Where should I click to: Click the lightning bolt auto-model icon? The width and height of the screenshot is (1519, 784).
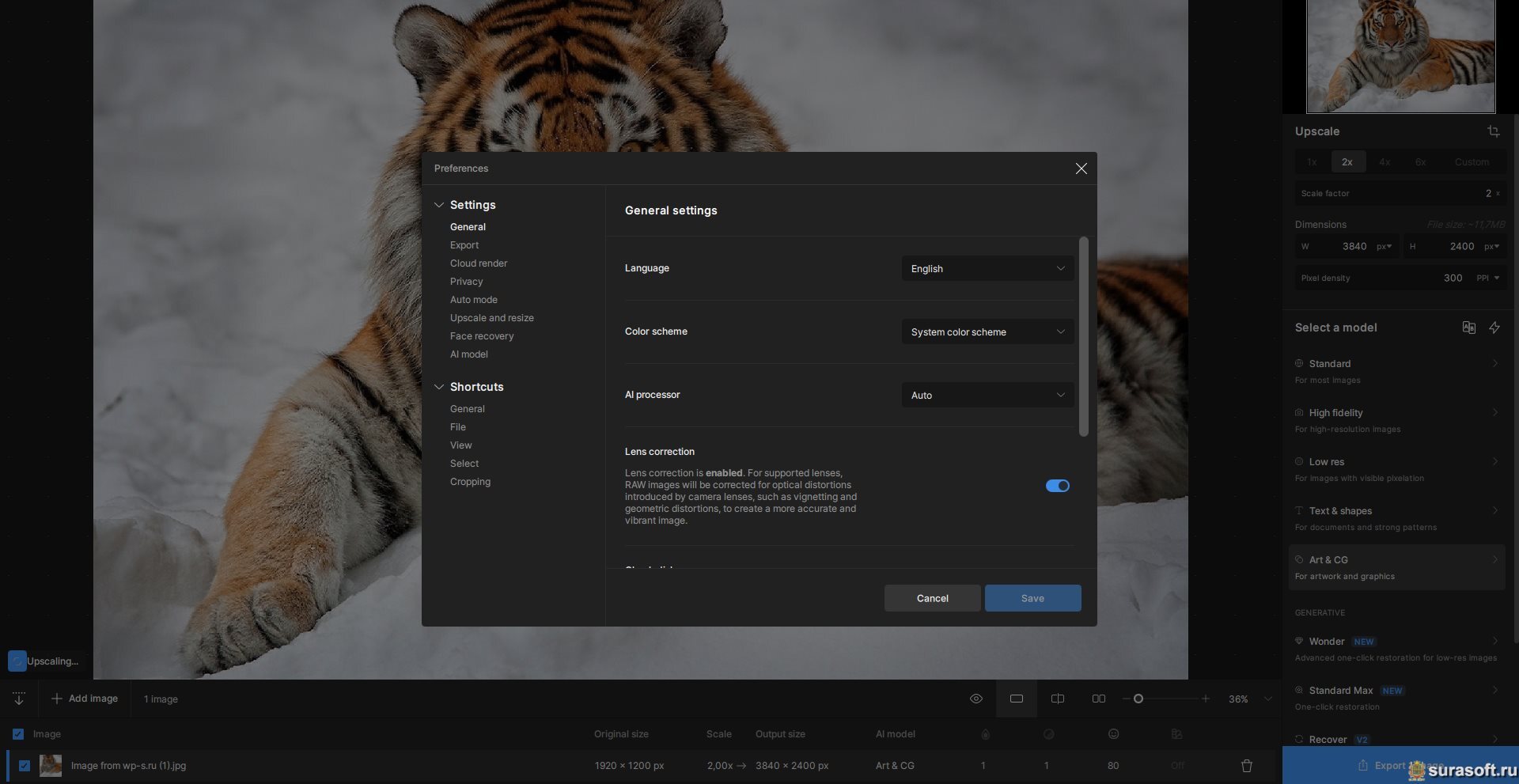(1494, 328)
